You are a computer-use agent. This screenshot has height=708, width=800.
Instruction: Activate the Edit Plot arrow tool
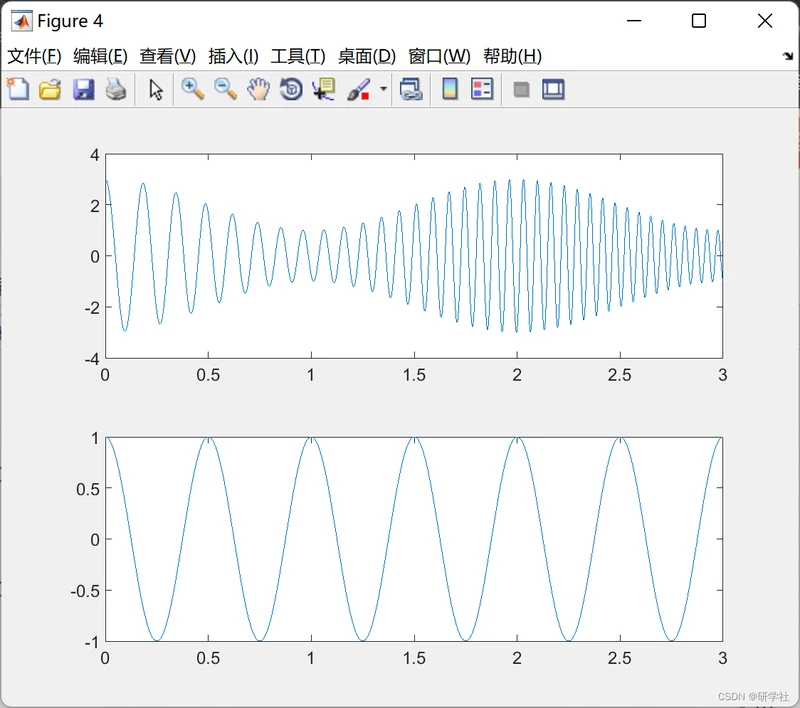[156, 90]
